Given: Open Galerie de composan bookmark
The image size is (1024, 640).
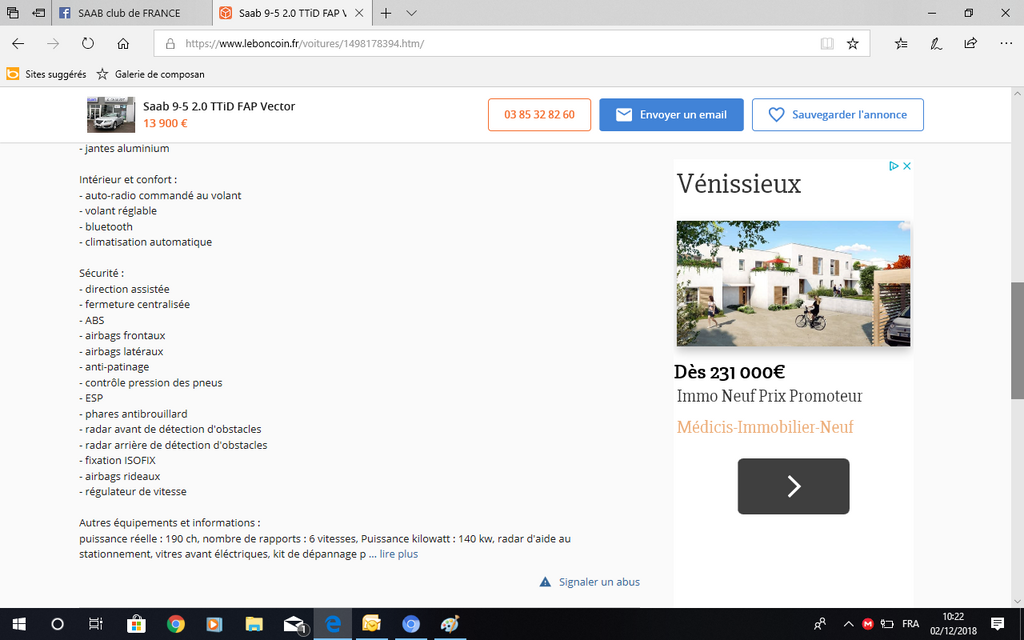Looking at the screenshot, I should 151,74.
